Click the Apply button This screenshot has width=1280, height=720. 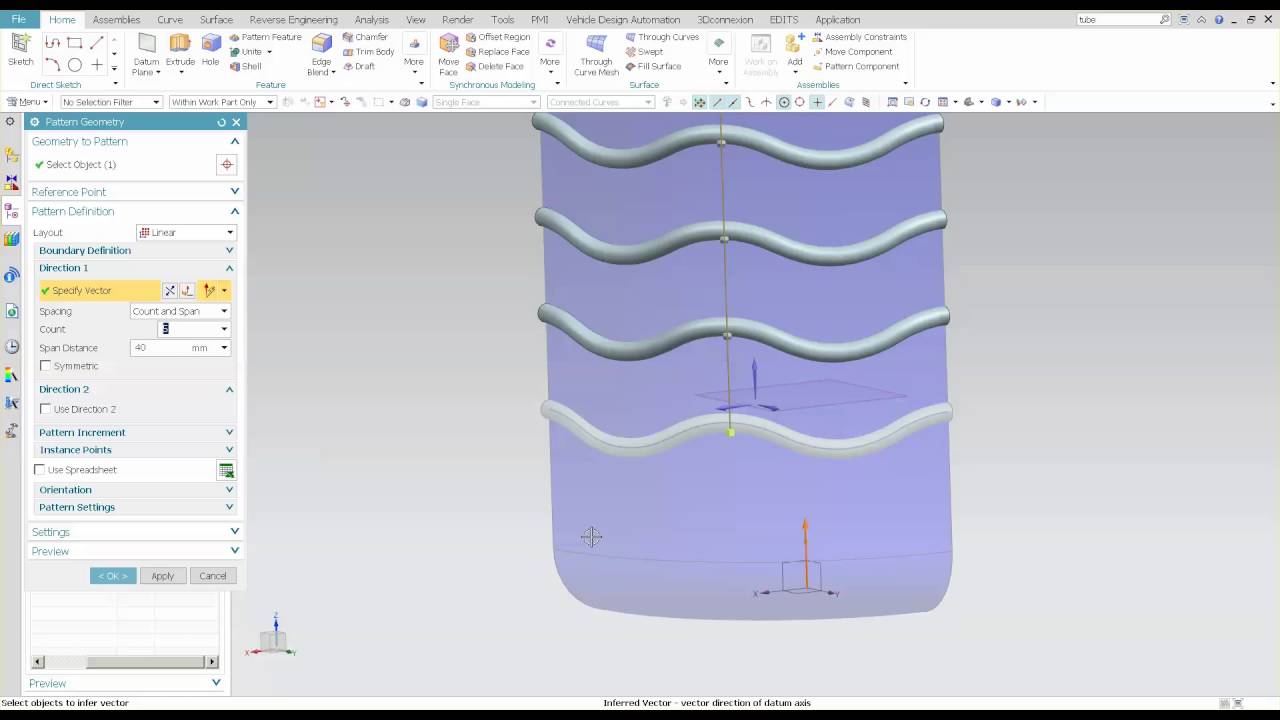(163, 576)
